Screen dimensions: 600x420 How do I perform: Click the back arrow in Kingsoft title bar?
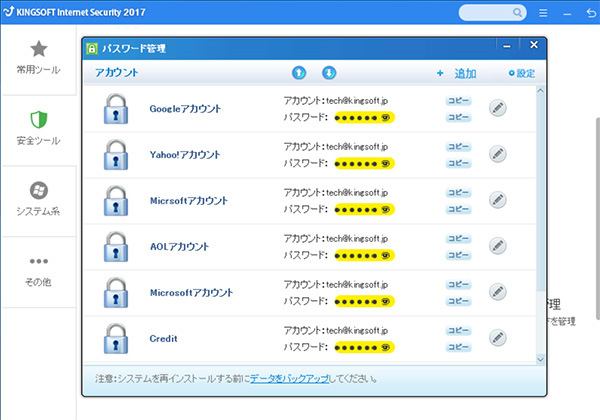pyautogui.click(x=591, y=13)
